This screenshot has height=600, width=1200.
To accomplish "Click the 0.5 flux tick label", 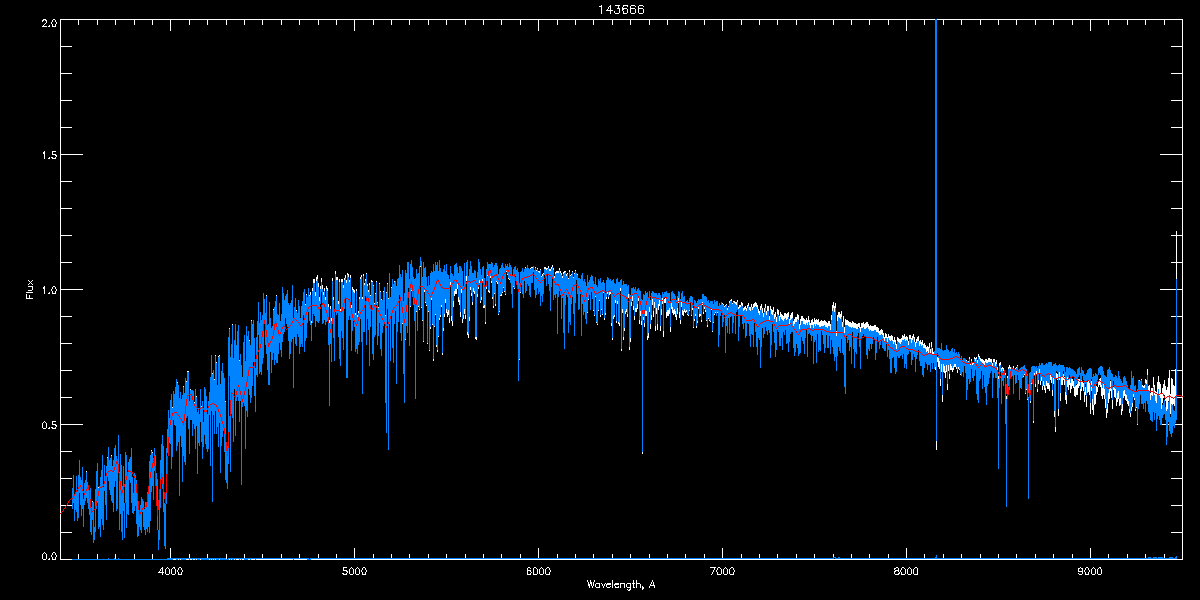I will pyautogui.click(x=47, y=425).
